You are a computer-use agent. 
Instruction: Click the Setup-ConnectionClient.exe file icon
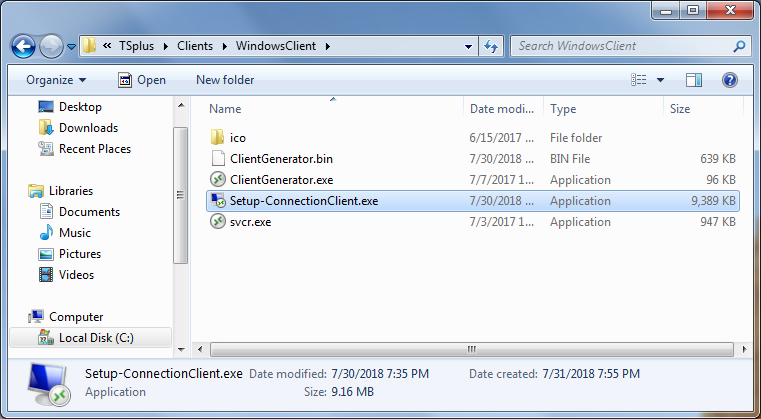coord(218,201)
